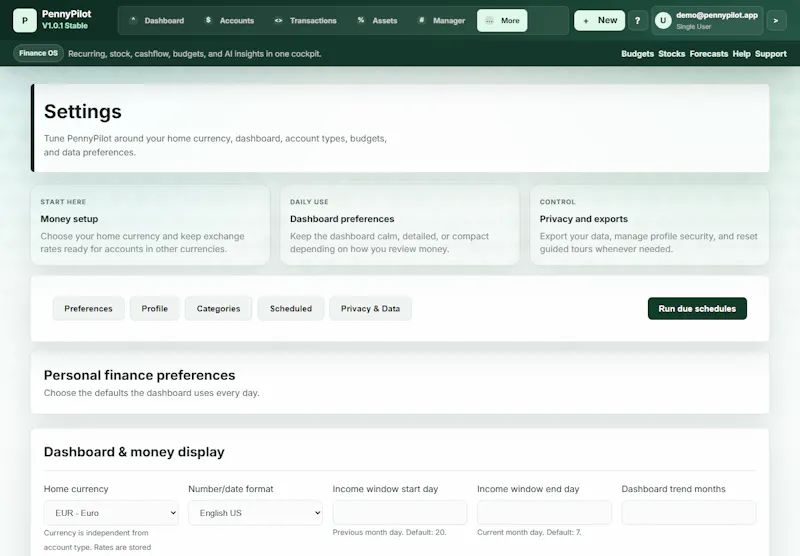800x556 pixels.
Task: Open the Home currency dropdown
Action: click(x=111, y=513)
